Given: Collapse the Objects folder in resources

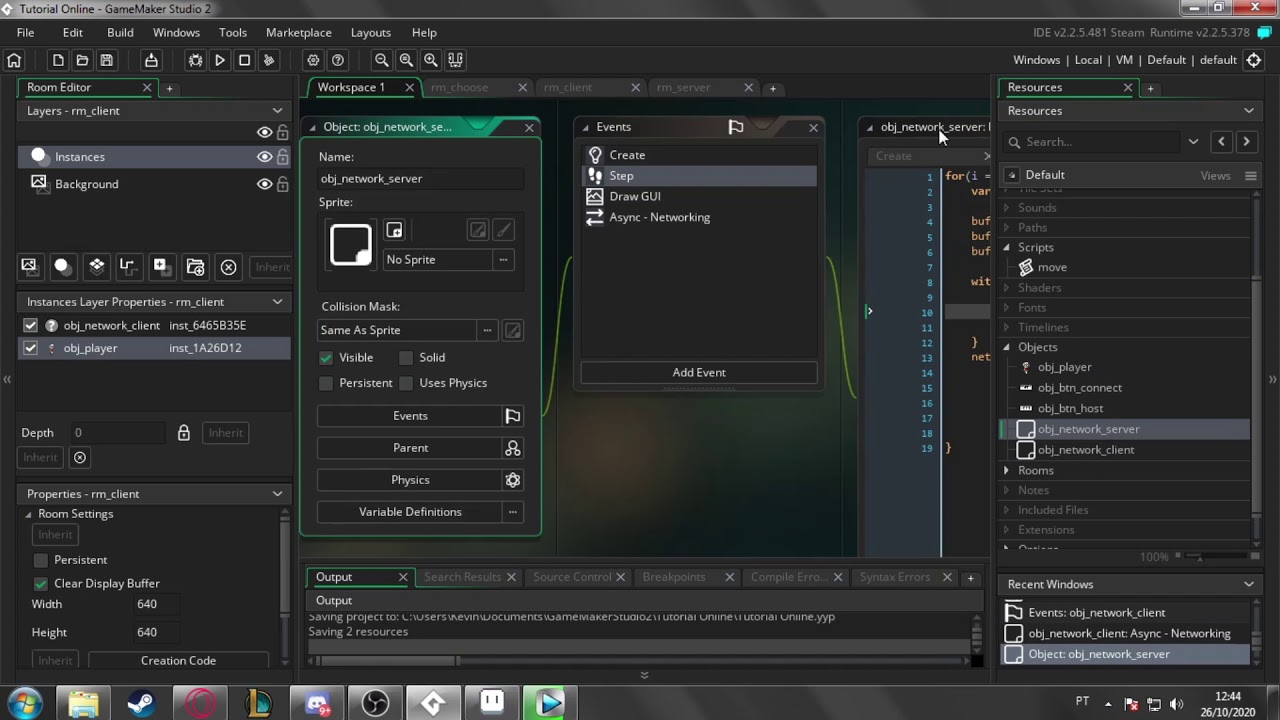Looking at the screenshot, I should (x=1007, y=348).
